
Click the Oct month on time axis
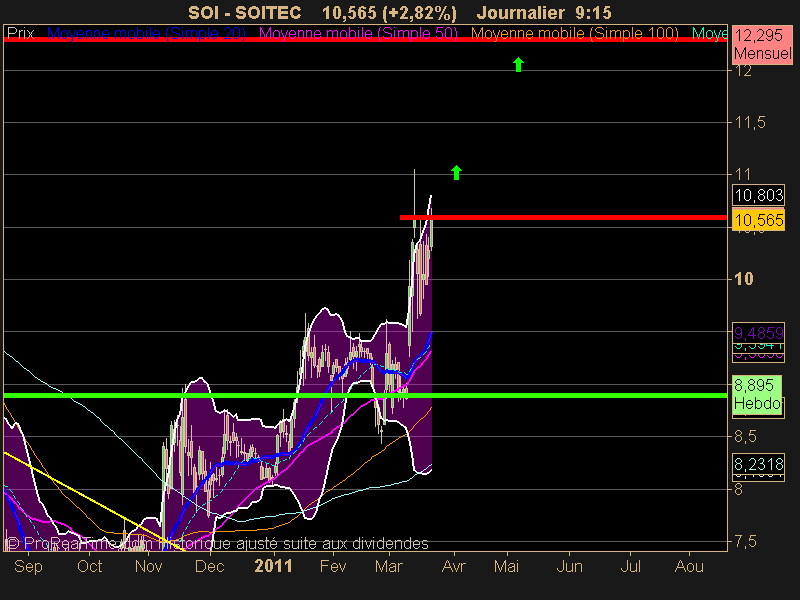click(x=89, y=566)
